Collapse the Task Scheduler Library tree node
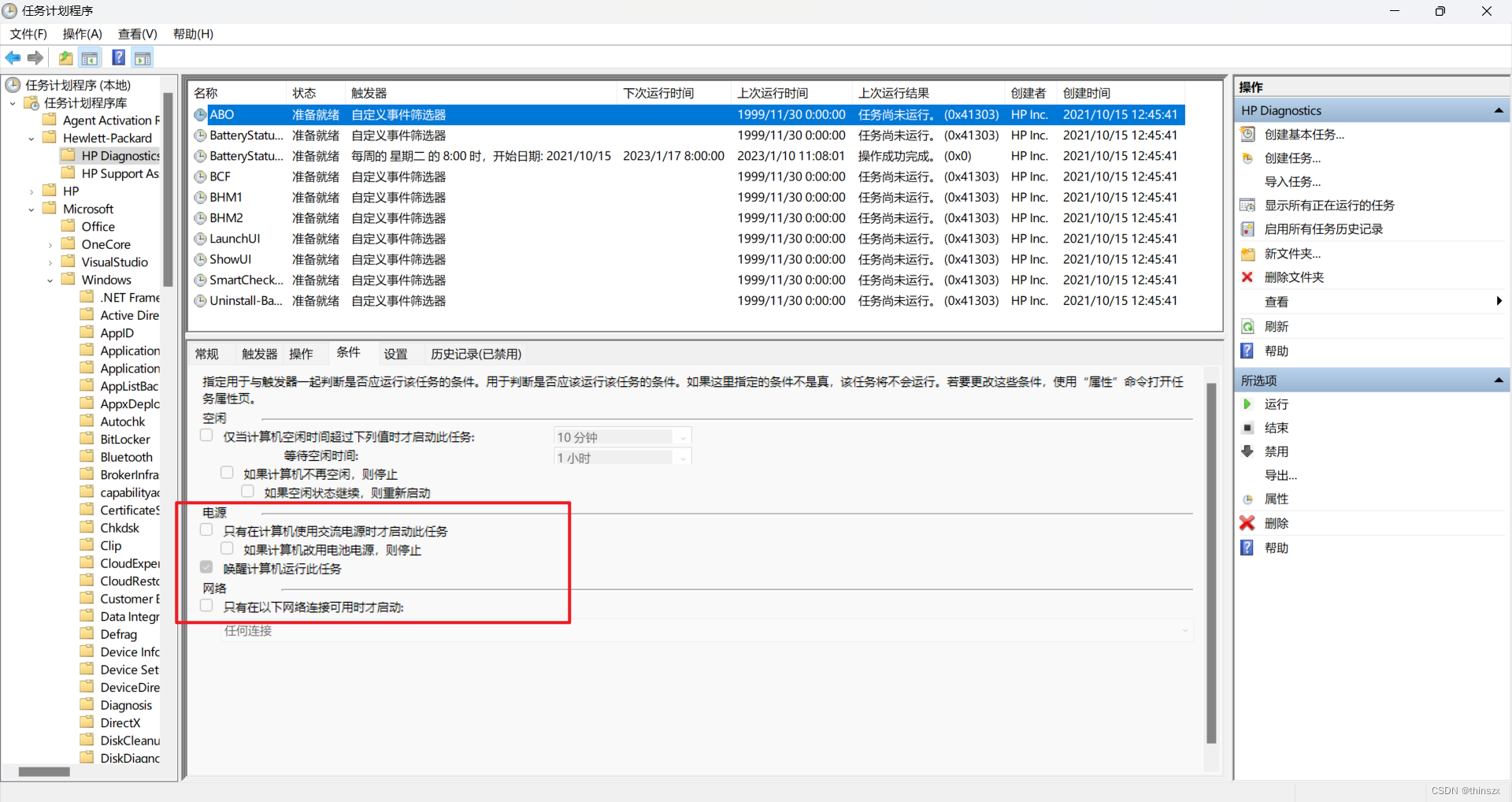The width and height of the screenshot is (1512, 802). pos(13,103)
